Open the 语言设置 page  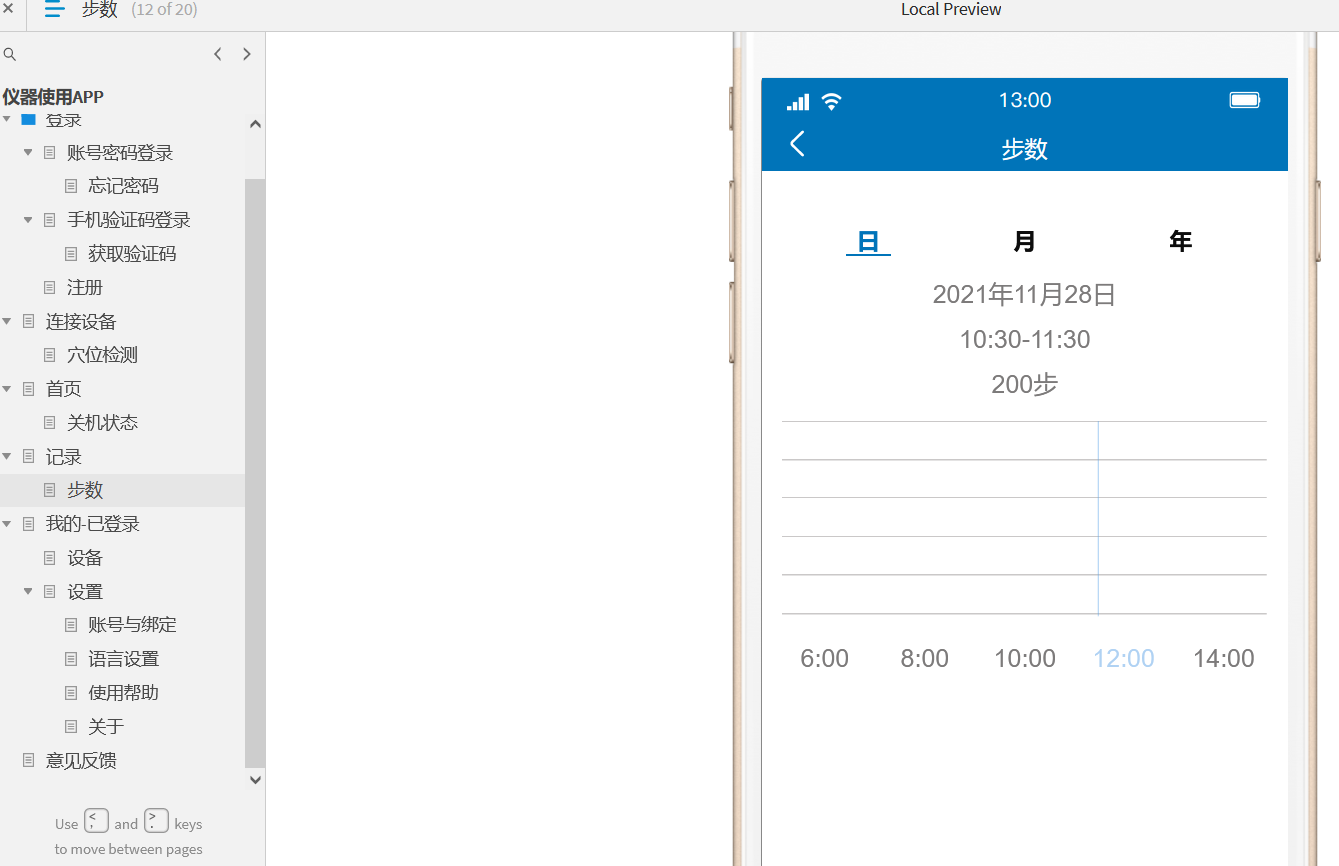pos(123,659)
